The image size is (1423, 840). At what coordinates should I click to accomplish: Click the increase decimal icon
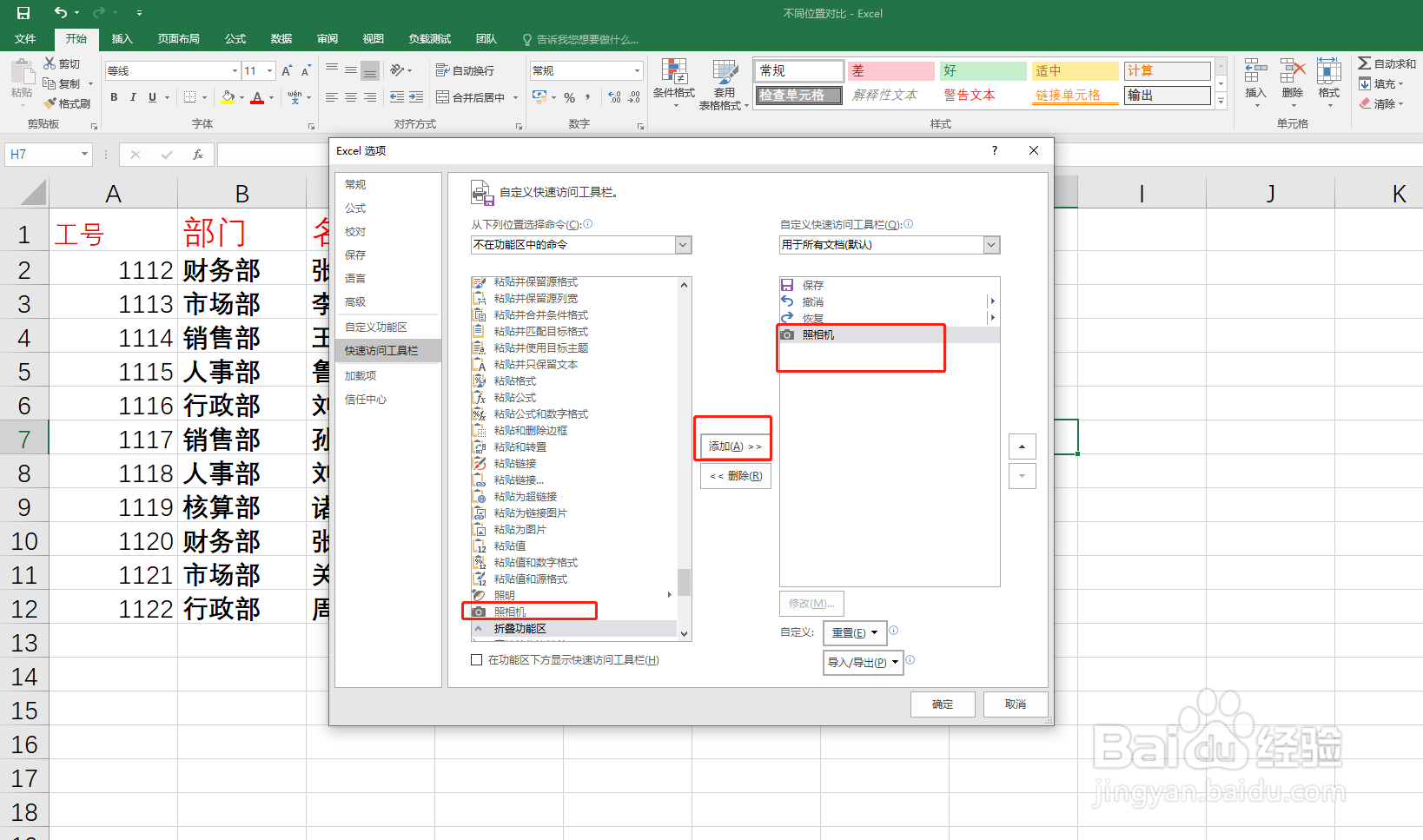pos(615,97)
